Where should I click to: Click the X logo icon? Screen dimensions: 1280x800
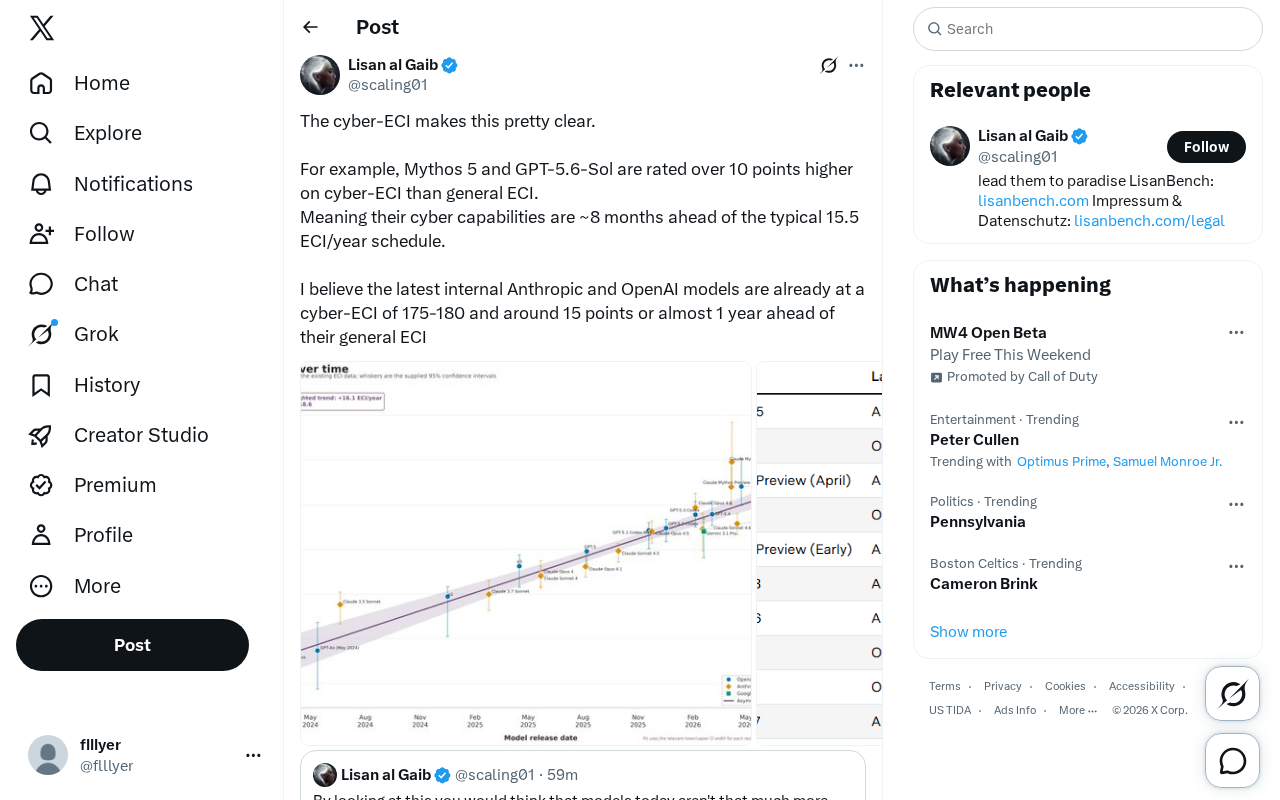click(x=42, y=28)
